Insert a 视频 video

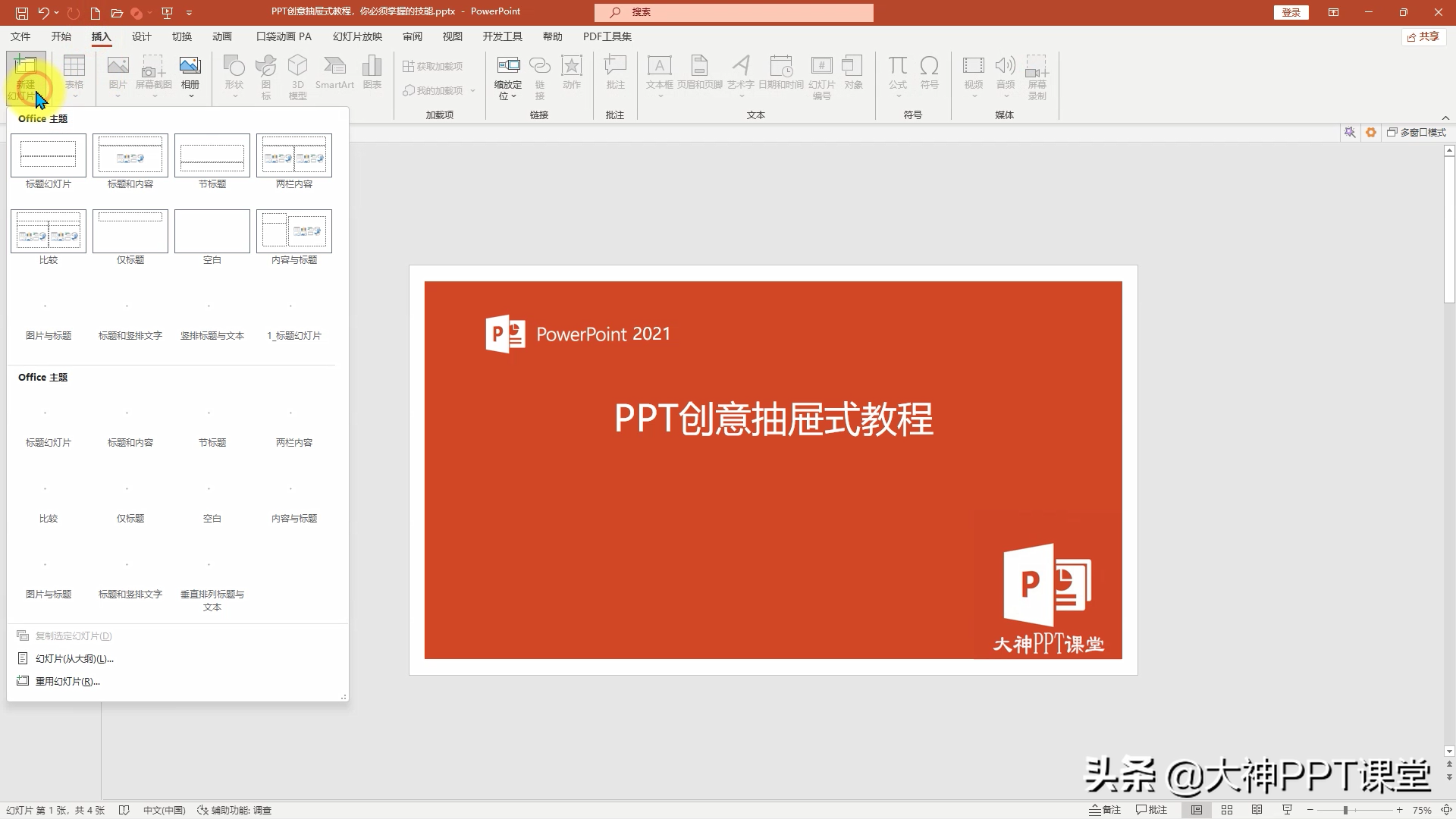click(x=974, y=77)
